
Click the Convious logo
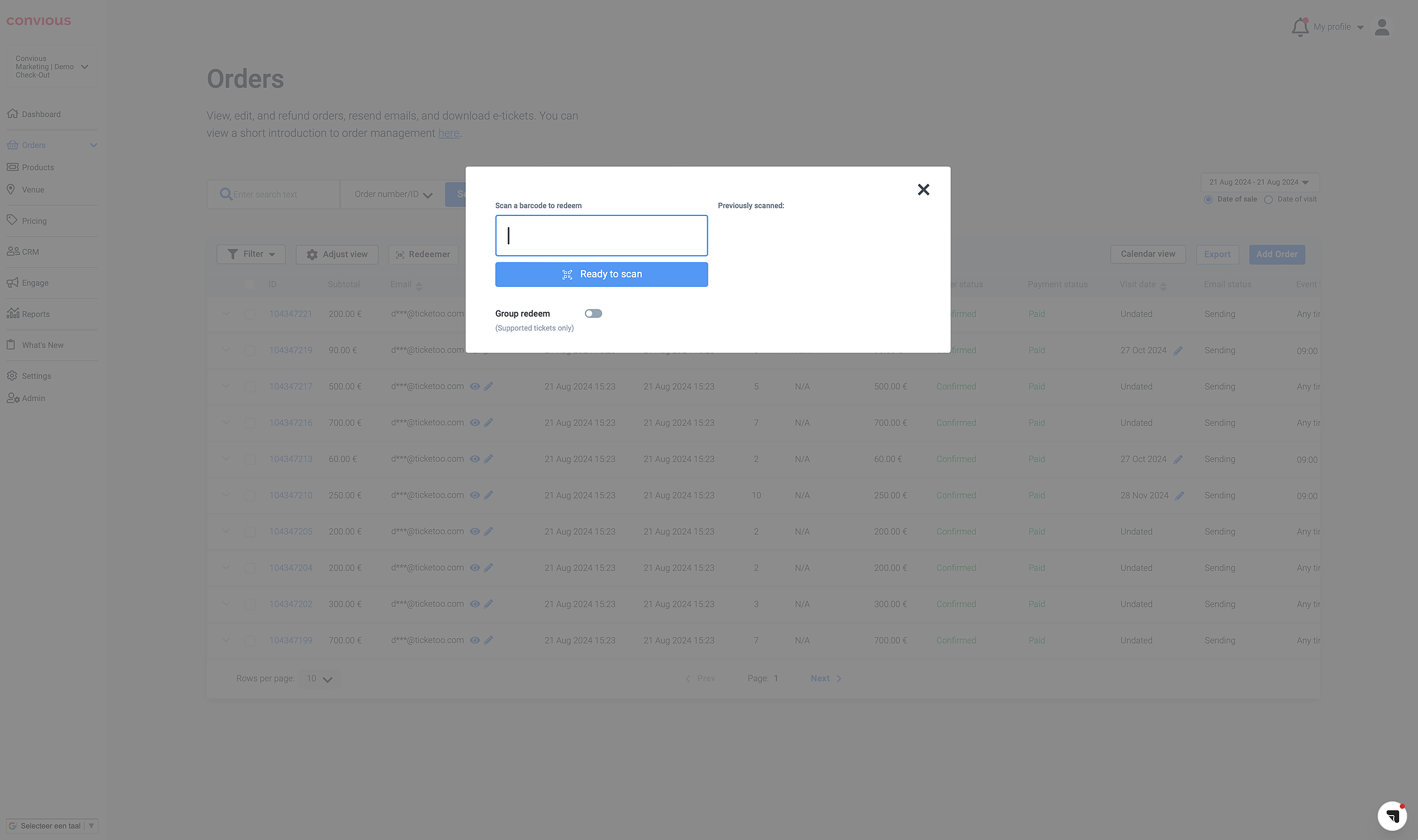[x=38, y=22]
